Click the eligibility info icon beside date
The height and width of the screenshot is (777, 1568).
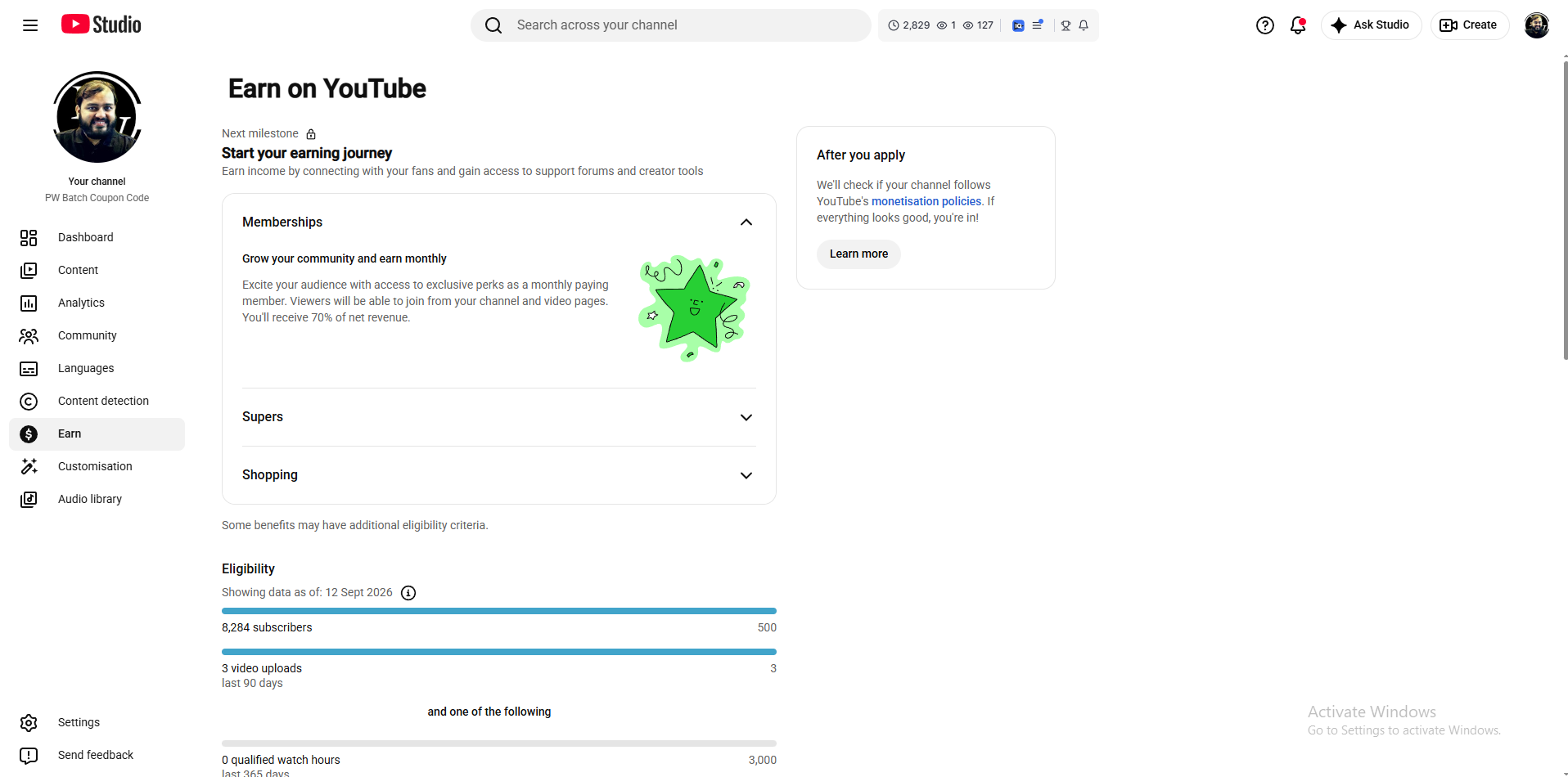tap(408, 593)
